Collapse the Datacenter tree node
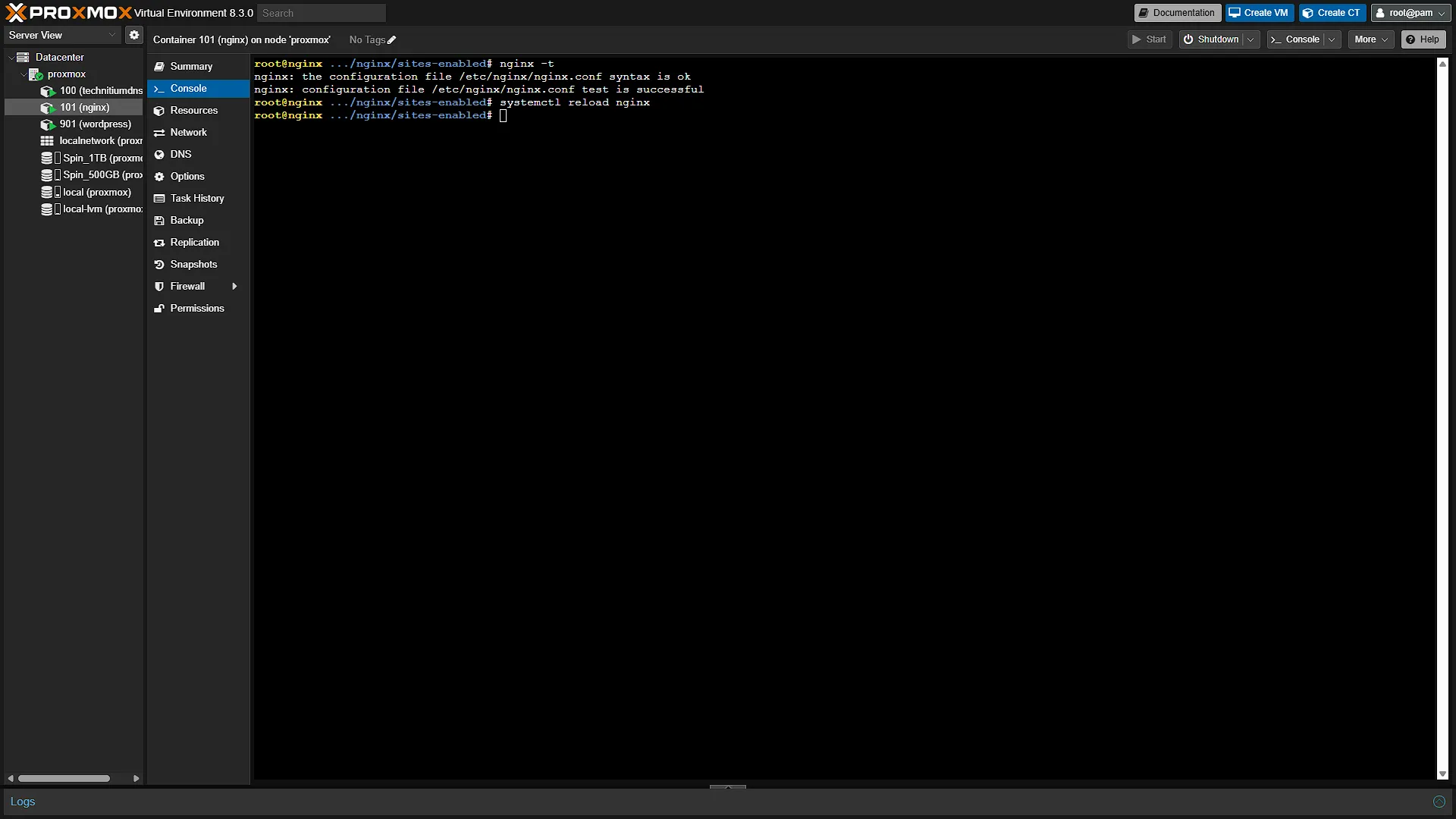The width and height of the screenshot is (1456, 819). 11,58
